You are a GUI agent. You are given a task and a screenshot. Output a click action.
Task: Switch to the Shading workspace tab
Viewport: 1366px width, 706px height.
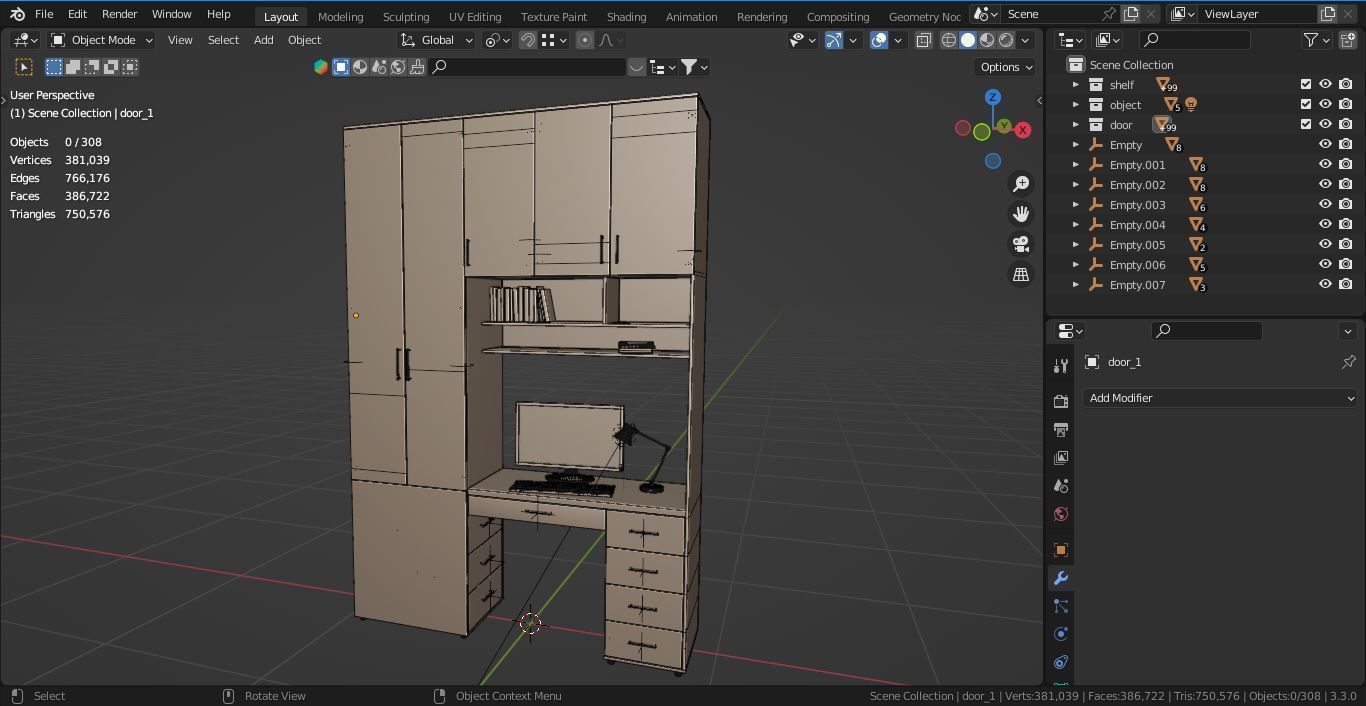pyautogui.click(x=626, y=16)
